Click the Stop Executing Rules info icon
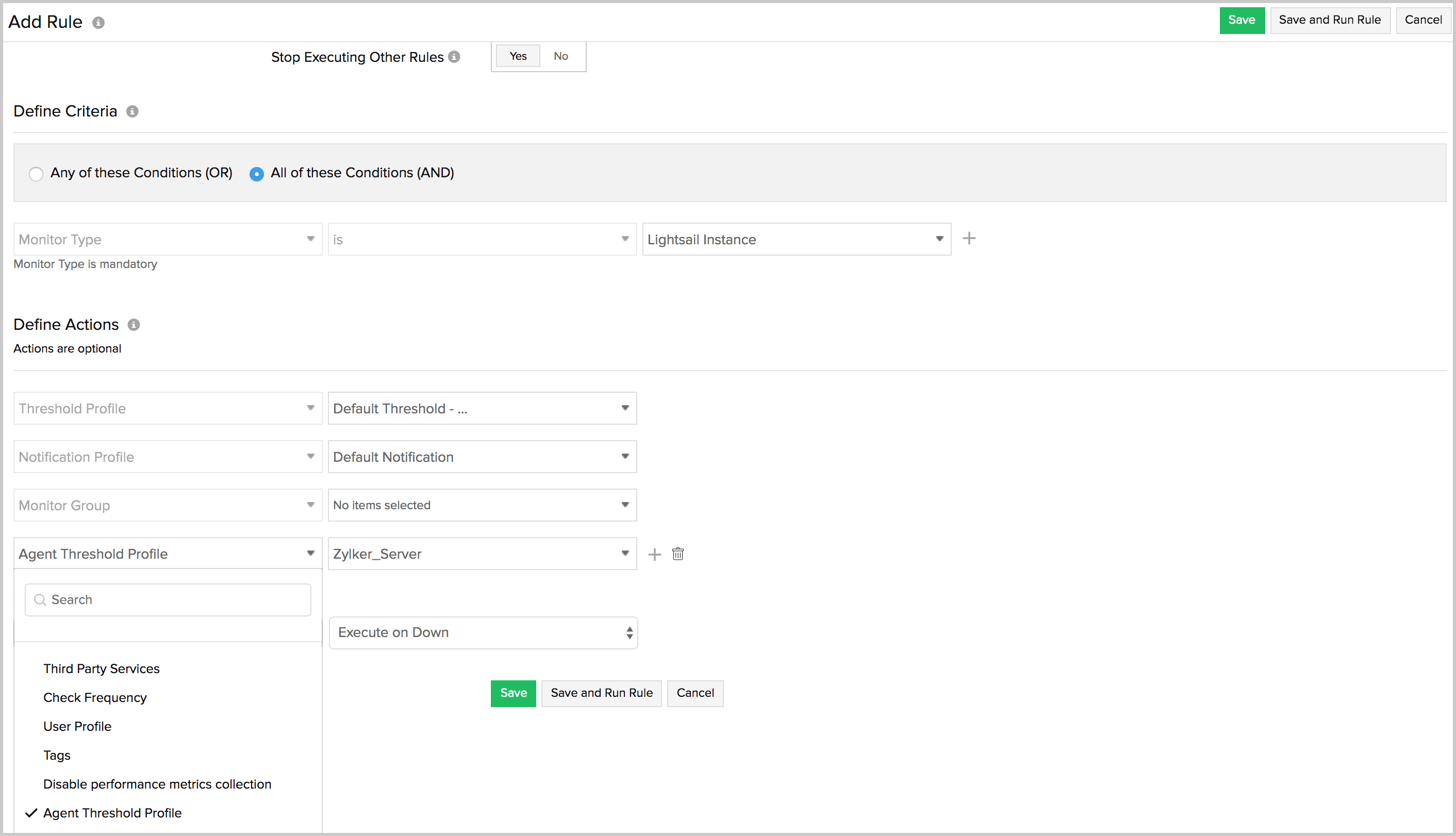This screenshot has height=836, width=1456. click(x=455, y=56)
